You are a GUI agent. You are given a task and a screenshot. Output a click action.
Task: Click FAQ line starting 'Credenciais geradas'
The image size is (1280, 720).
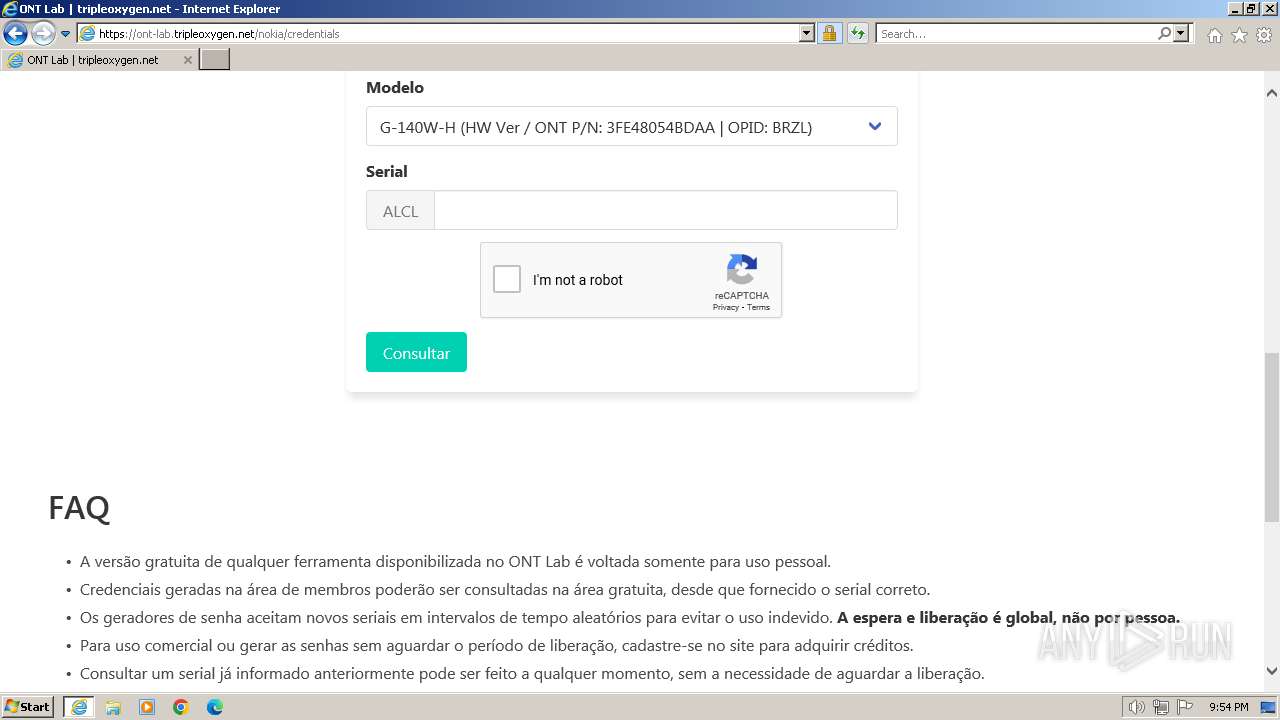click(x=505, y=589)
